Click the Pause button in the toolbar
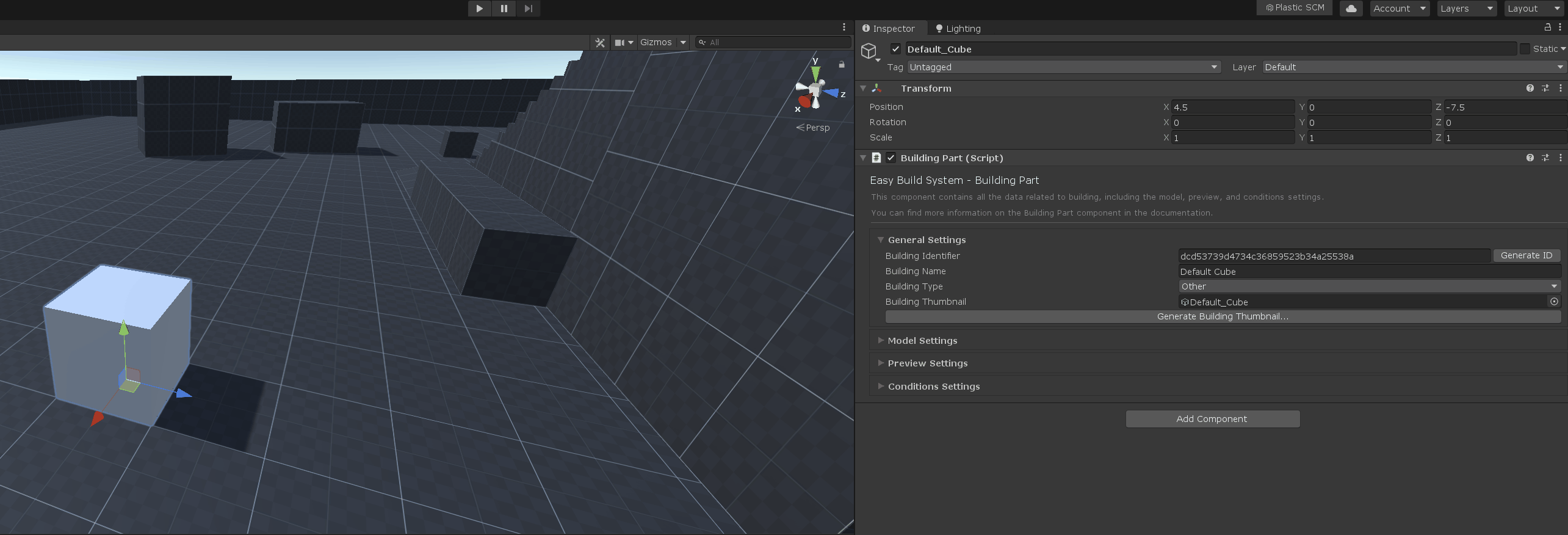The width and height of the screenshot is (1568, 535). tap(504, 9)
